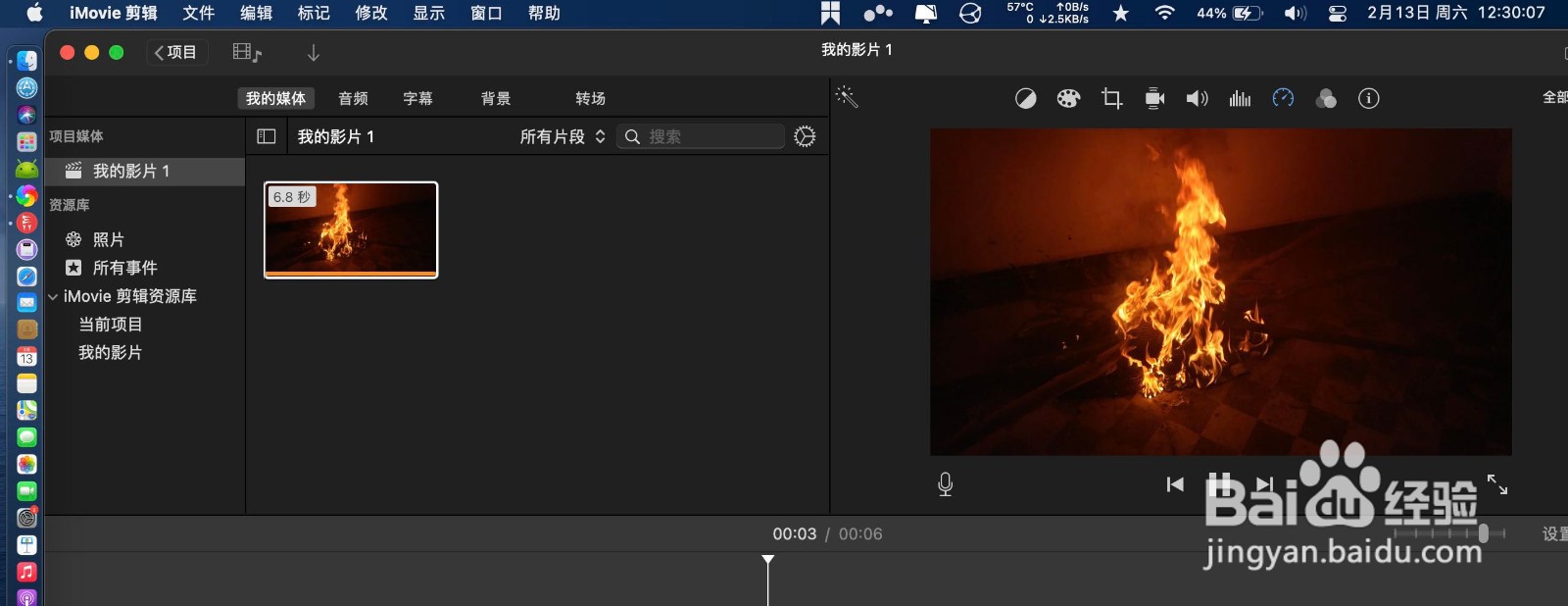Open App Store from the Dock
This screenshot has width=1568, height=606.
[x=27, y=88]
